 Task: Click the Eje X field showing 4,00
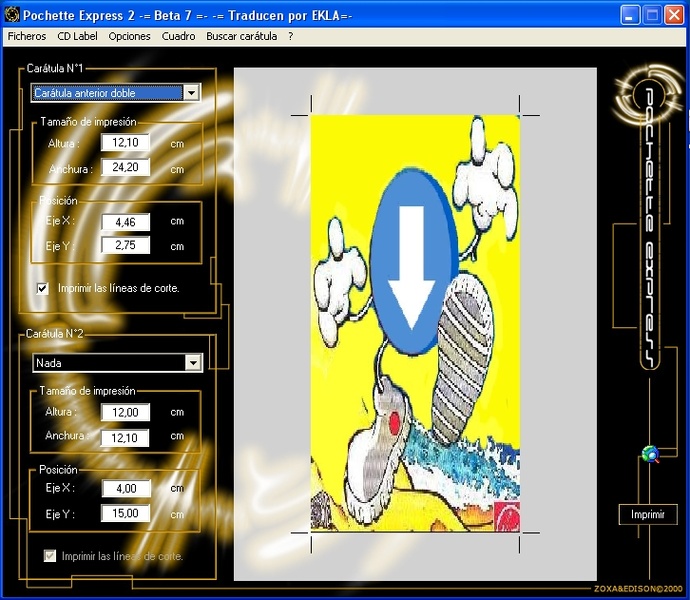[126, 488]
